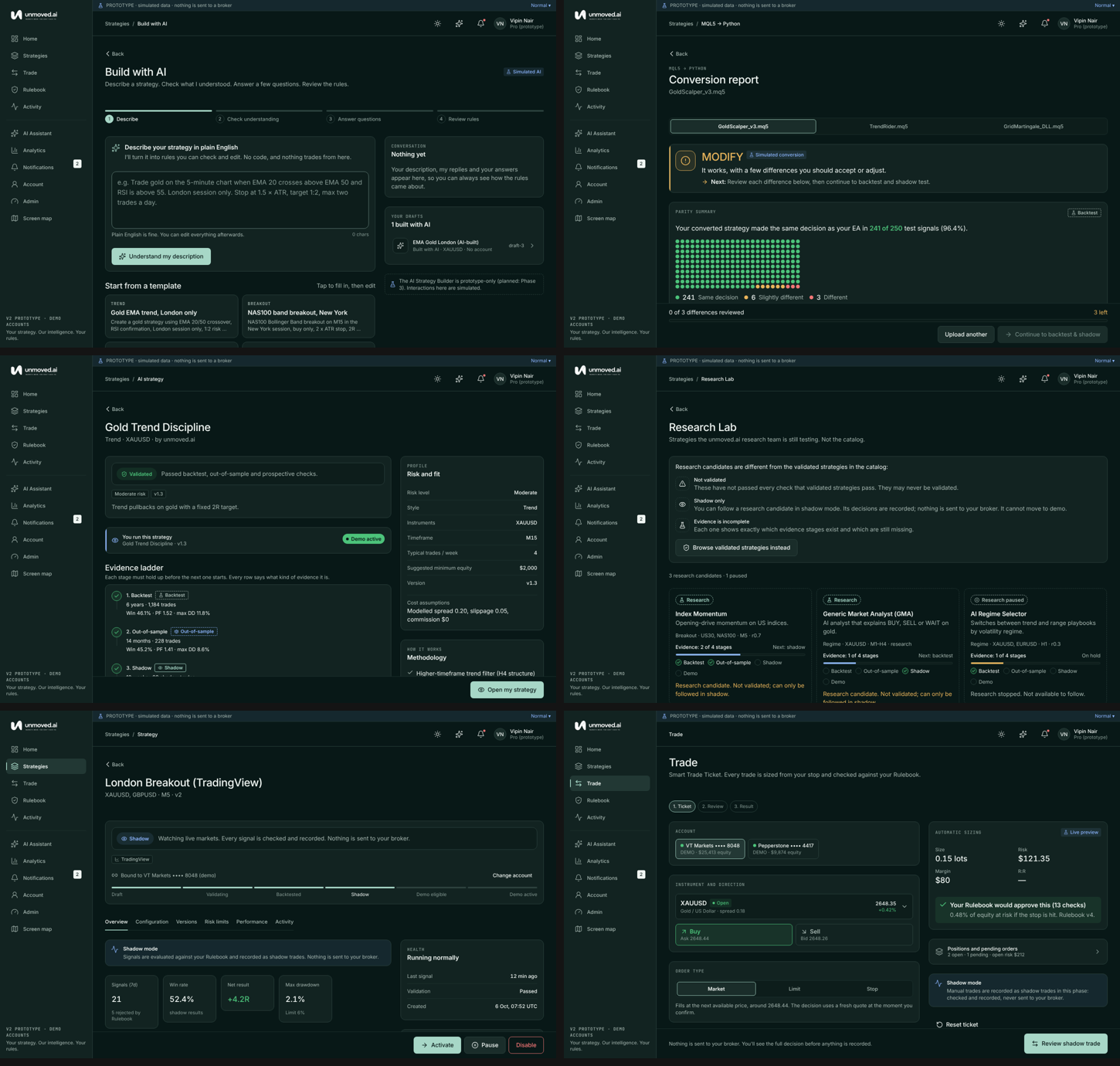The width and height of the screenshot is (1120, 1066).
Task: Open Configuration tab on London Breakout
Action: click(151, 922)
